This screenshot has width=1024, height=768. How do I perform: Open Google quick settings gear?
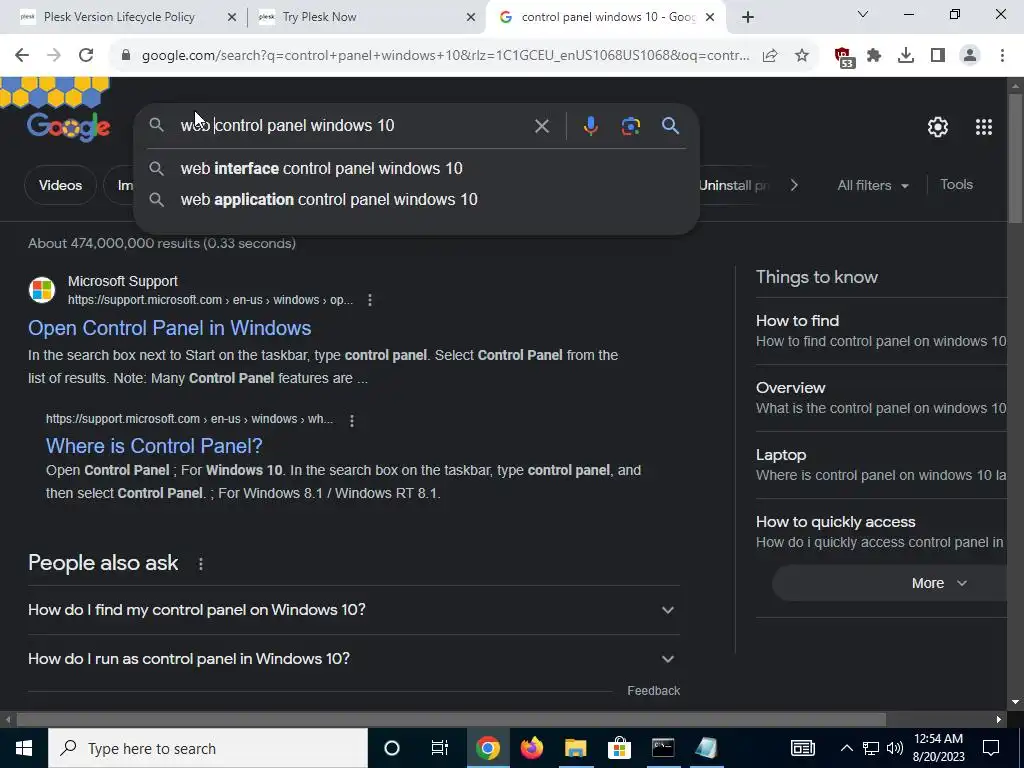click(x=938, y=127)
